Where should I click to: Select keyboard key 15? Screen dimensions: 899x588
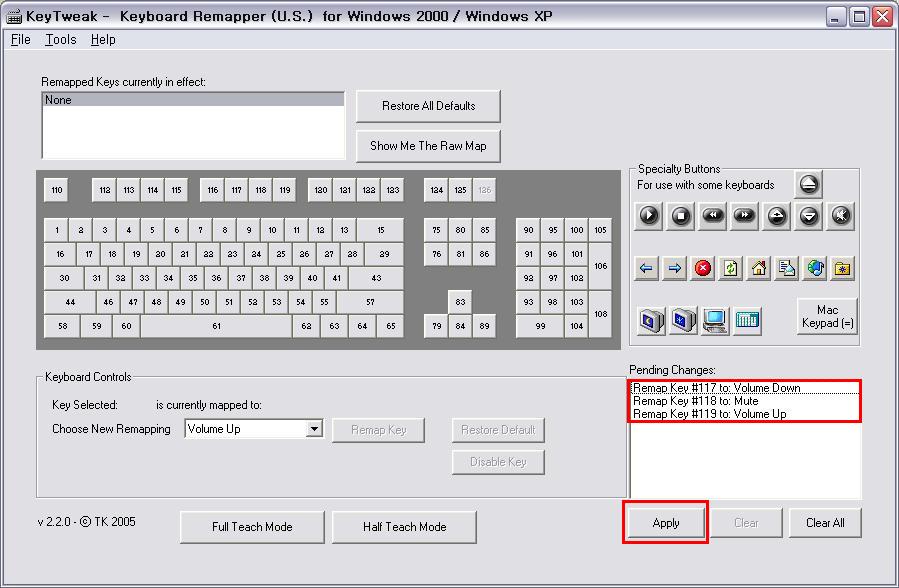point(381,230)
